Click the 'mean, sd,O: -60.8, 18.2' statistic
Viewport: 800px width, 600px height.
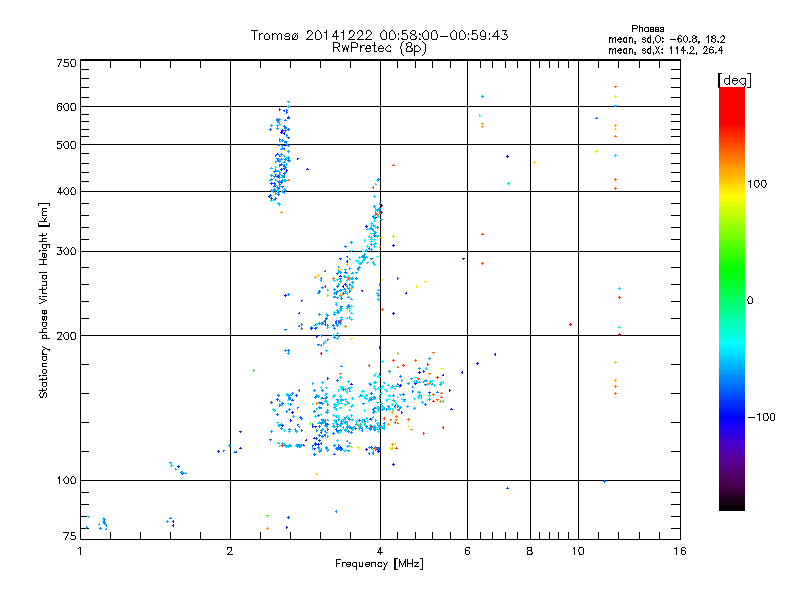click(x=667, y=39)
